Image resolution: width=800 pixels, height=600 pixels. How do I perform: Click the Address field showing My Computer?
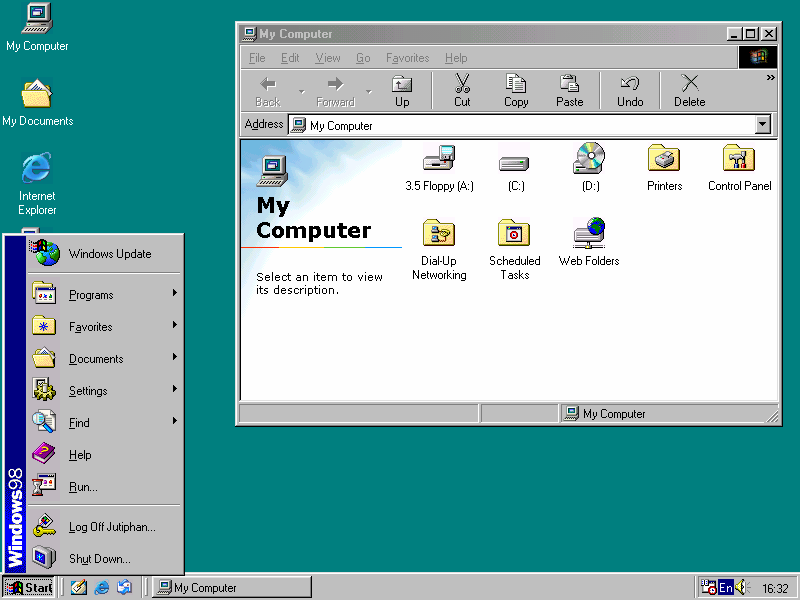[521, 124]
